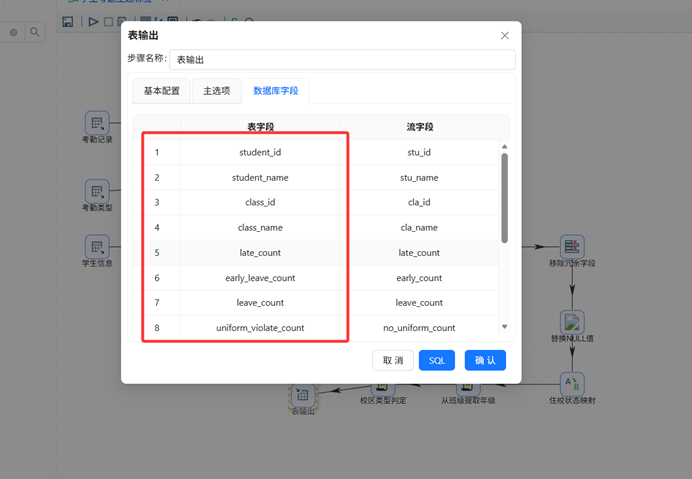Select table field uniform_violate_count
The height and width of the screenshot is (479, 692).
click(x=260, y=328)
